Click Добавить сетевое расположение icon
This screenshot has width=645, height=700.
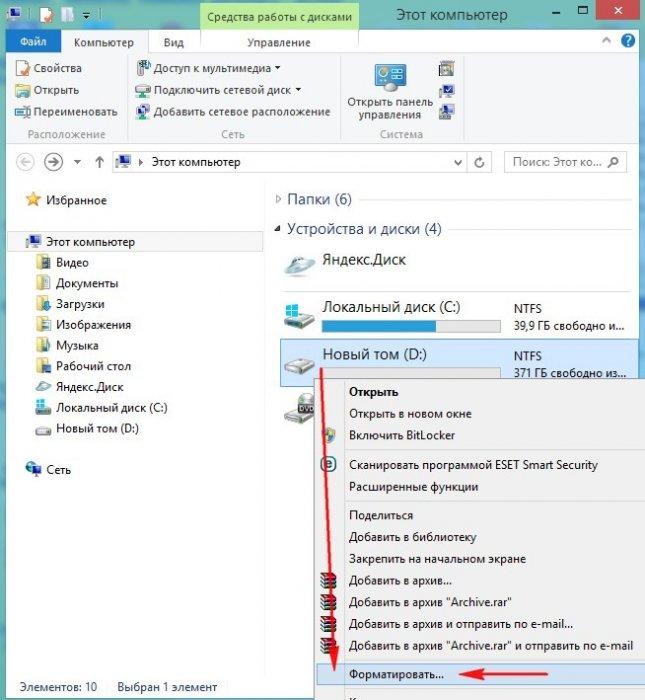(x=142, y=112)
